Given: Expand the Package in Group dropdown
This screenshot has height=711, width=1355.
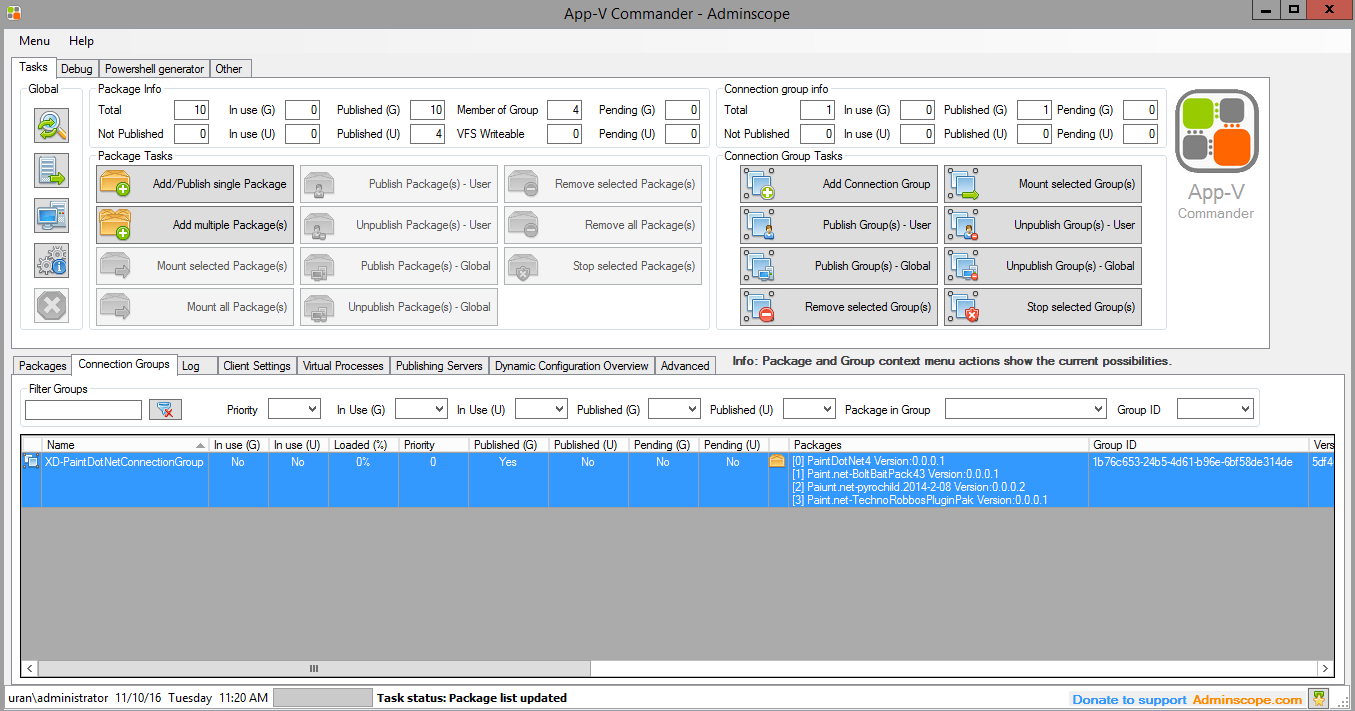Looking at the screenshot, I should (x=1096, y=409).
